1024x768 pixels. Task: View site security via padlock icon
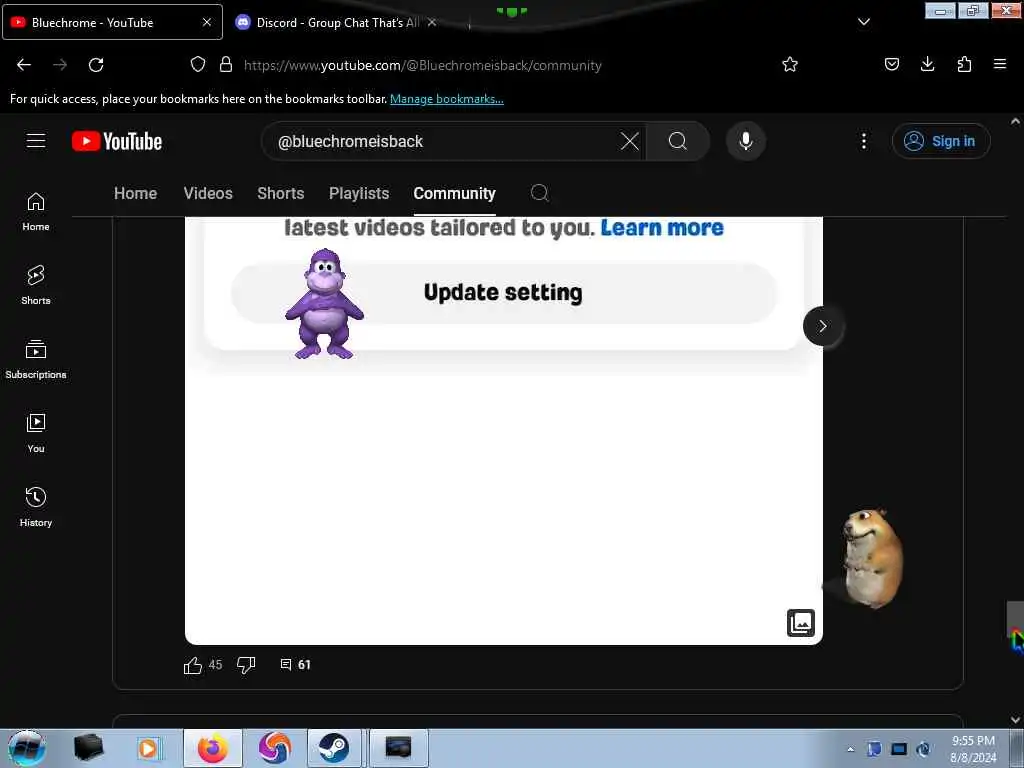[226, 65]
